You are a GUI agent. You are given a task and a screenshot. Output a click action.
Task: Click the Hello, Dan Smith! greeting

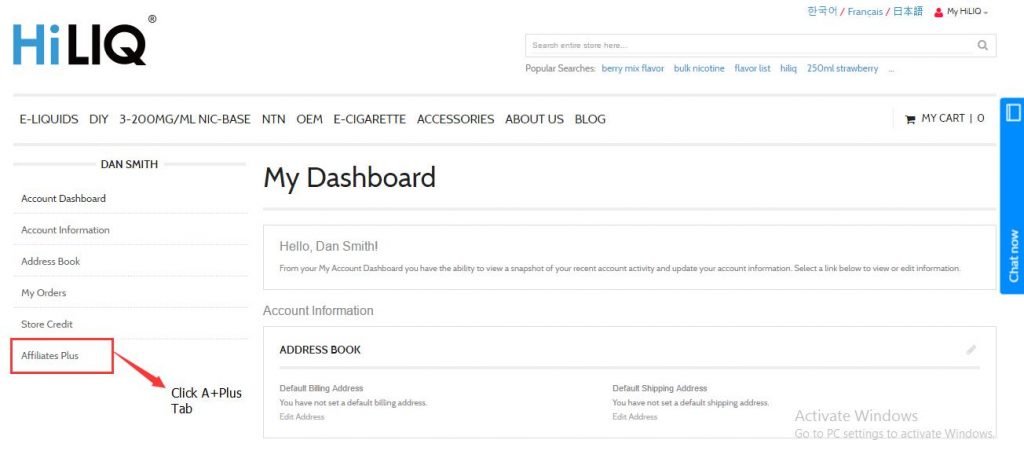coord(328,247)
